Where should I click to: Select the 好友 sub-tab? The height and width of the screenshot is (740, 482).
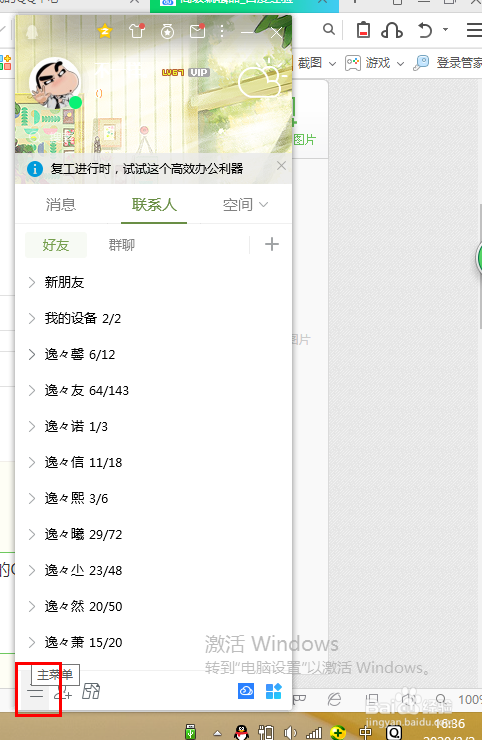click(56, 245)
